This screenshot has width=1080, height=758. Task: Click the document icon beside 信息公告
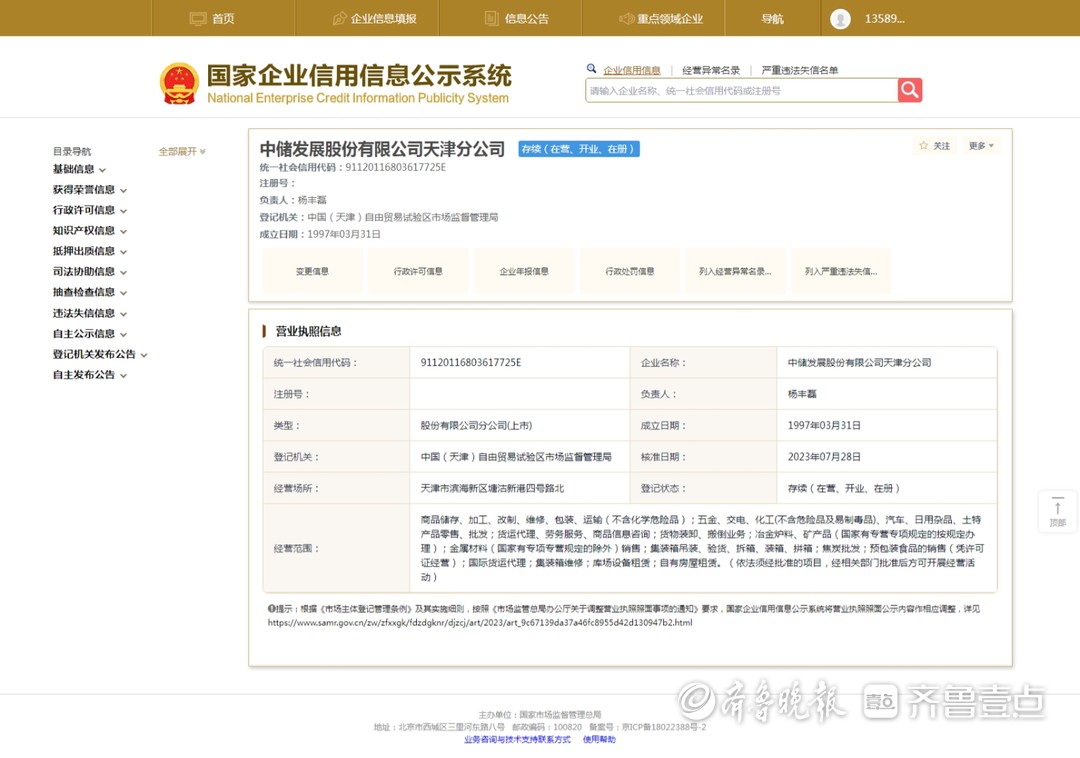click(492, 19)
